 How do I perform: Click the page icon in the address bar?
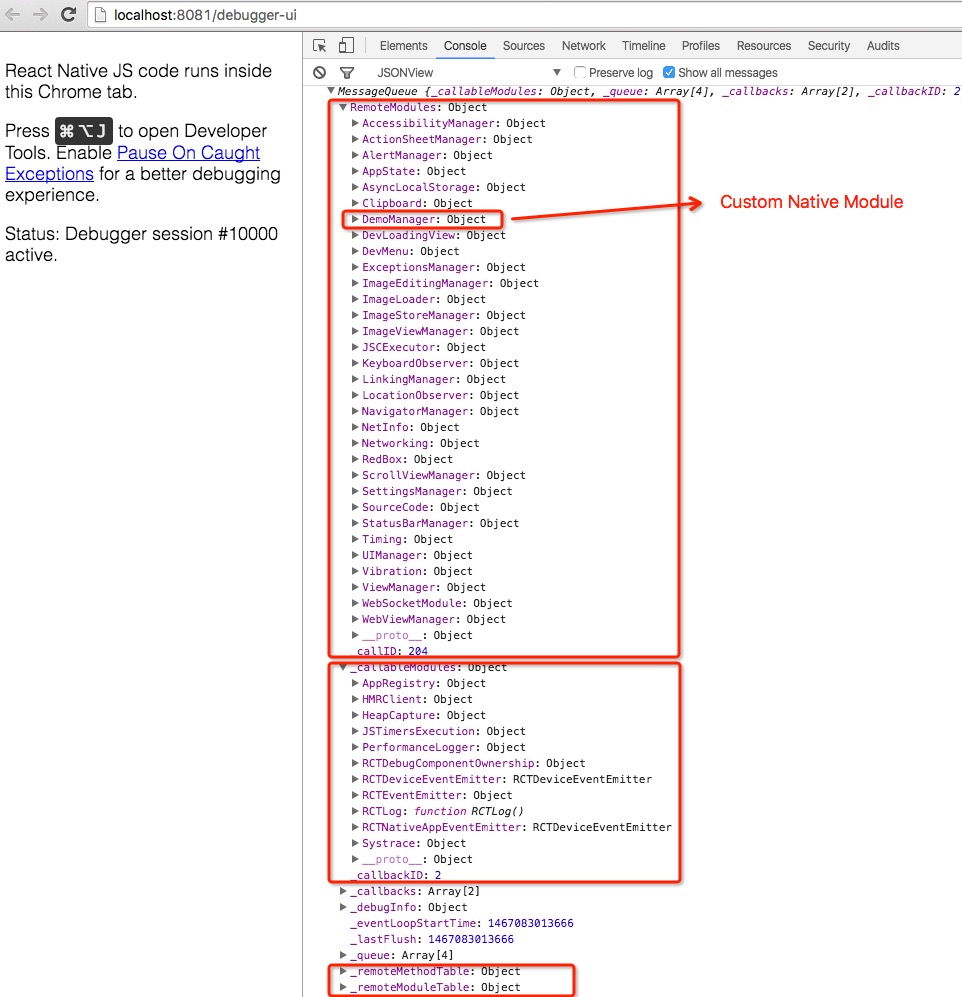pyautogui.click(x=99, y=15)
